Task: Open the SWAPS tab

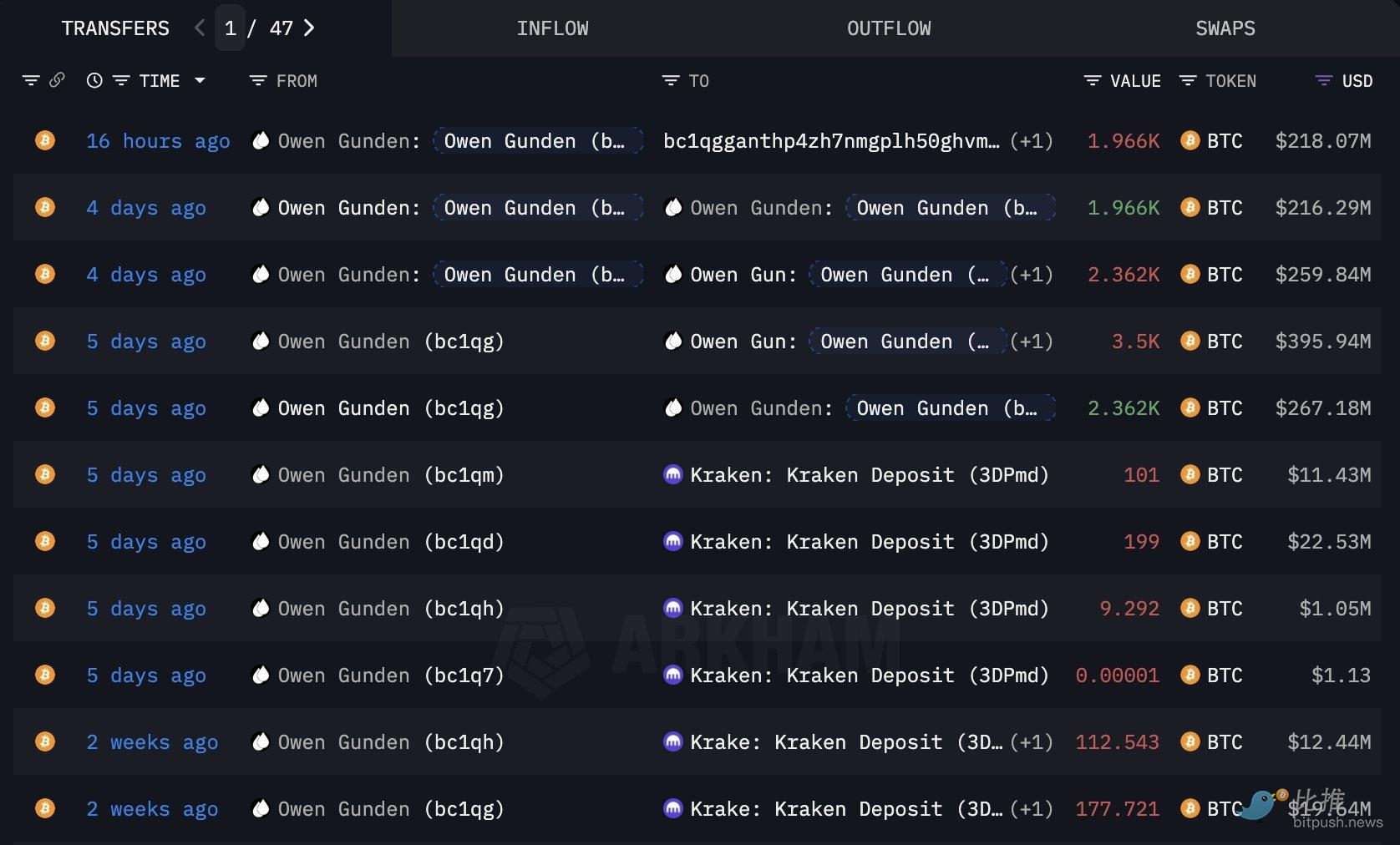Action: (1225, 28)
